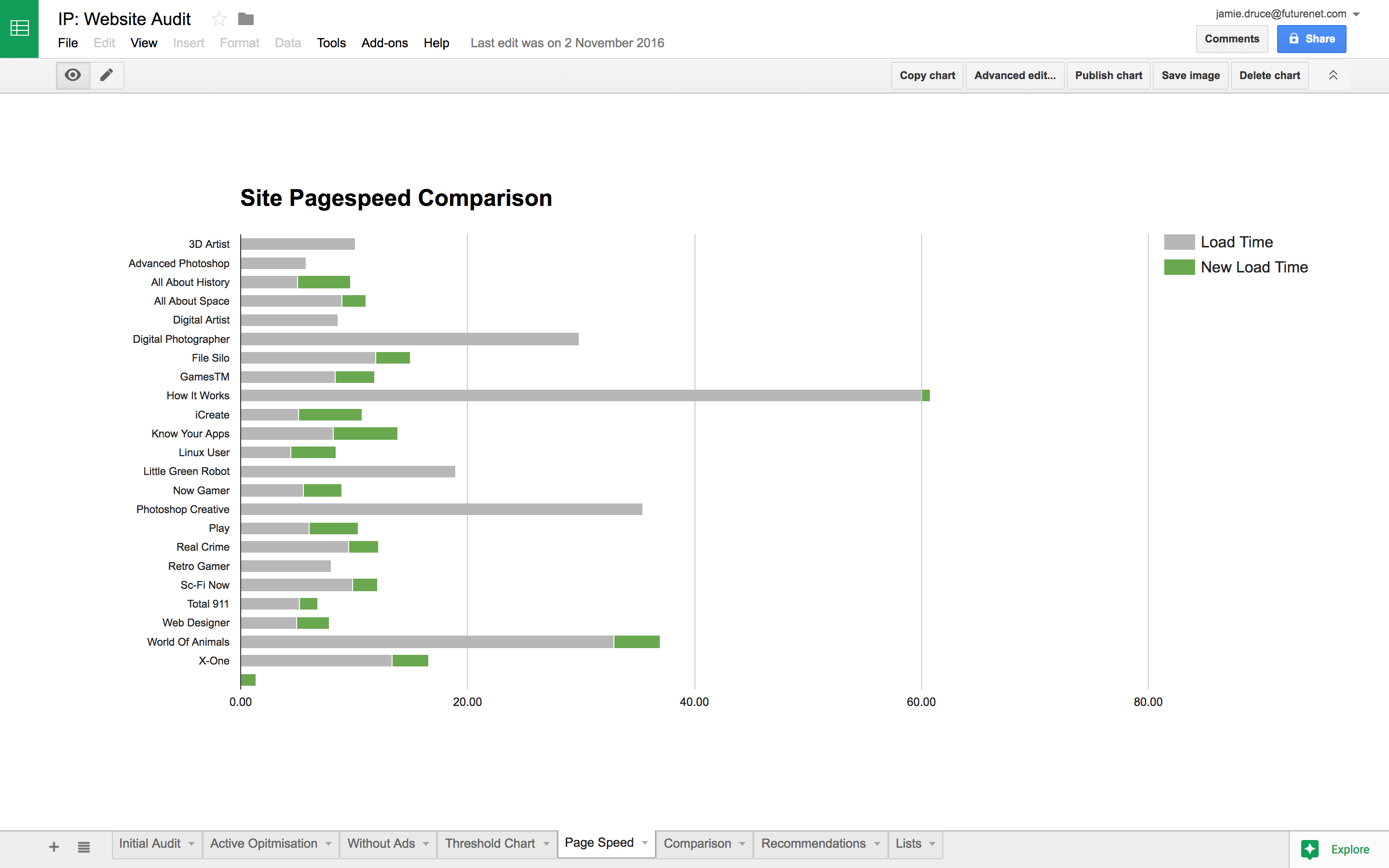The image size is (1389, 868).
Task: Open Advanced edit dialog
Action: click(x=1015, y=75)
